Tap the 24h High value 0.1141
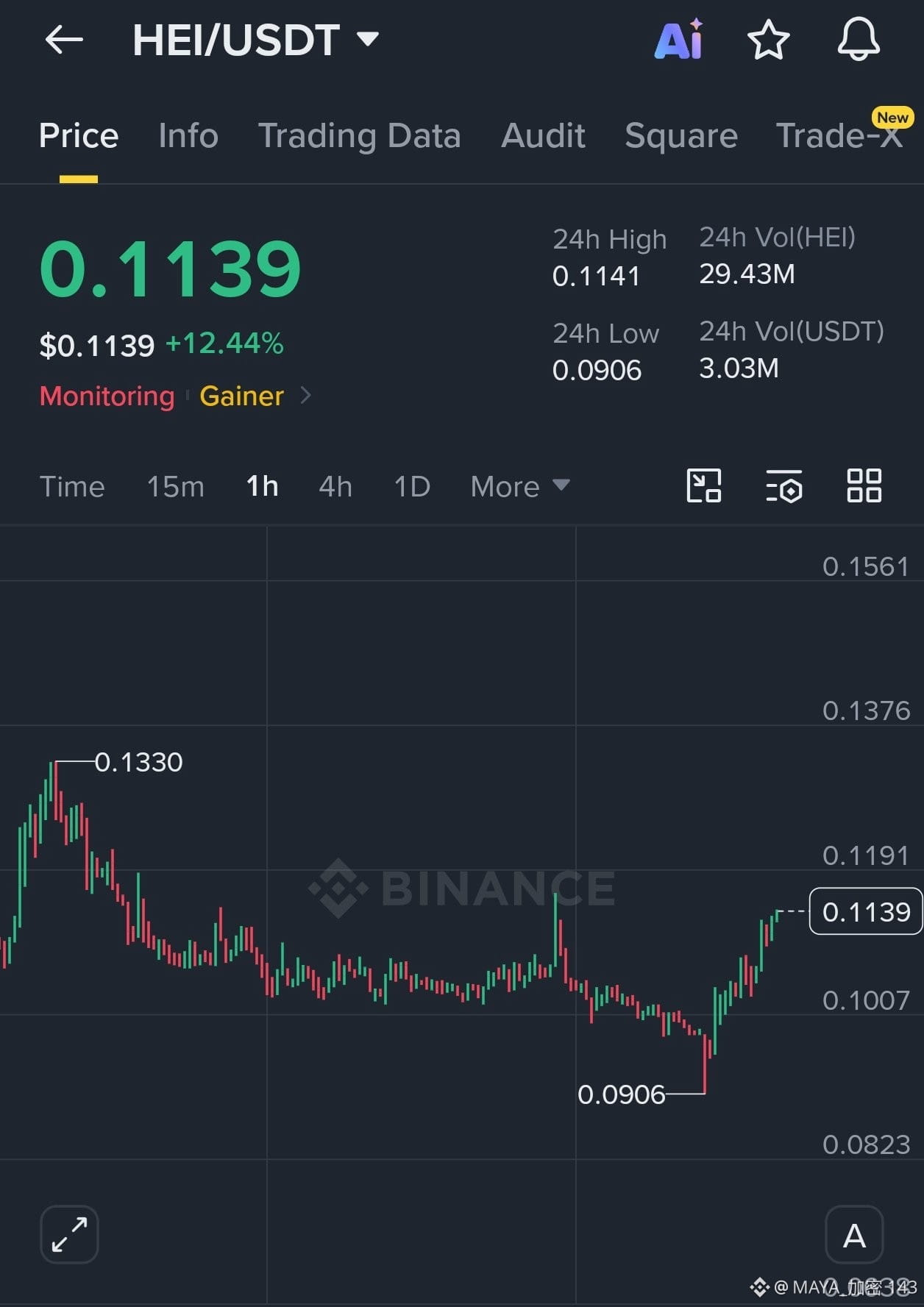This screenshot has width=924, height=1307. point(597,277)
